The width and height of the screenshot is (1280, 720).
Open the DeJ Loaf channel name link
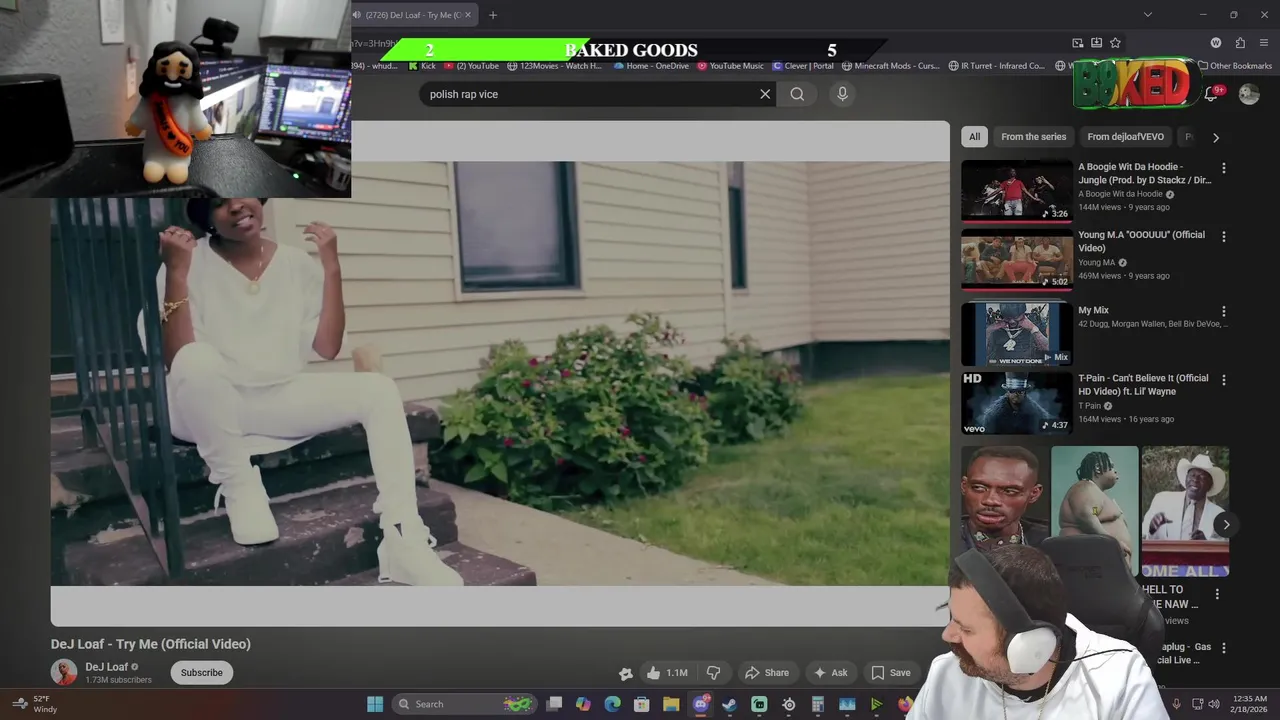pyautogui.click(x=106, y=667)
